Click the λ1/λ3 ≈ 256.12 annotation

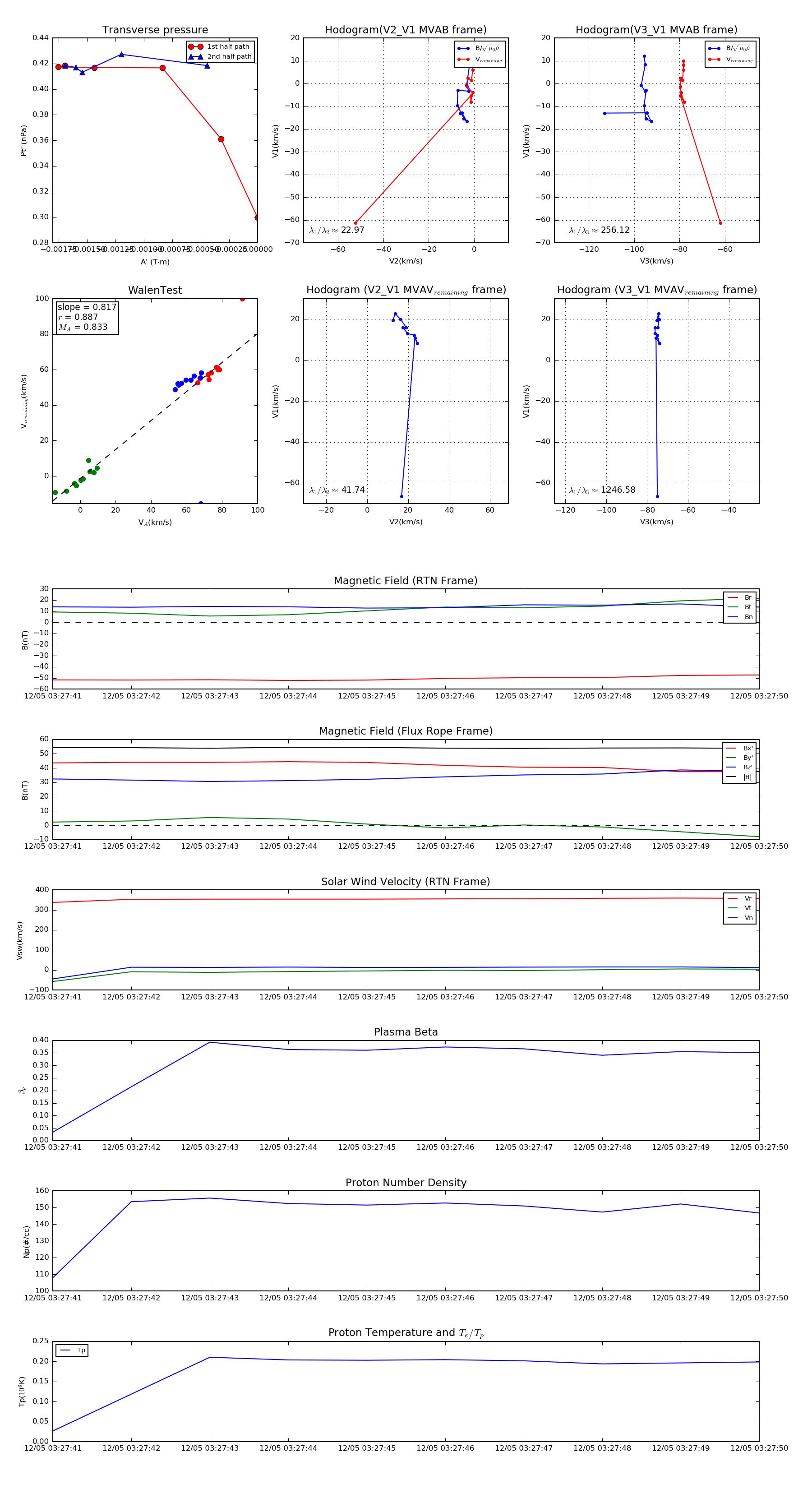point(600,230)
